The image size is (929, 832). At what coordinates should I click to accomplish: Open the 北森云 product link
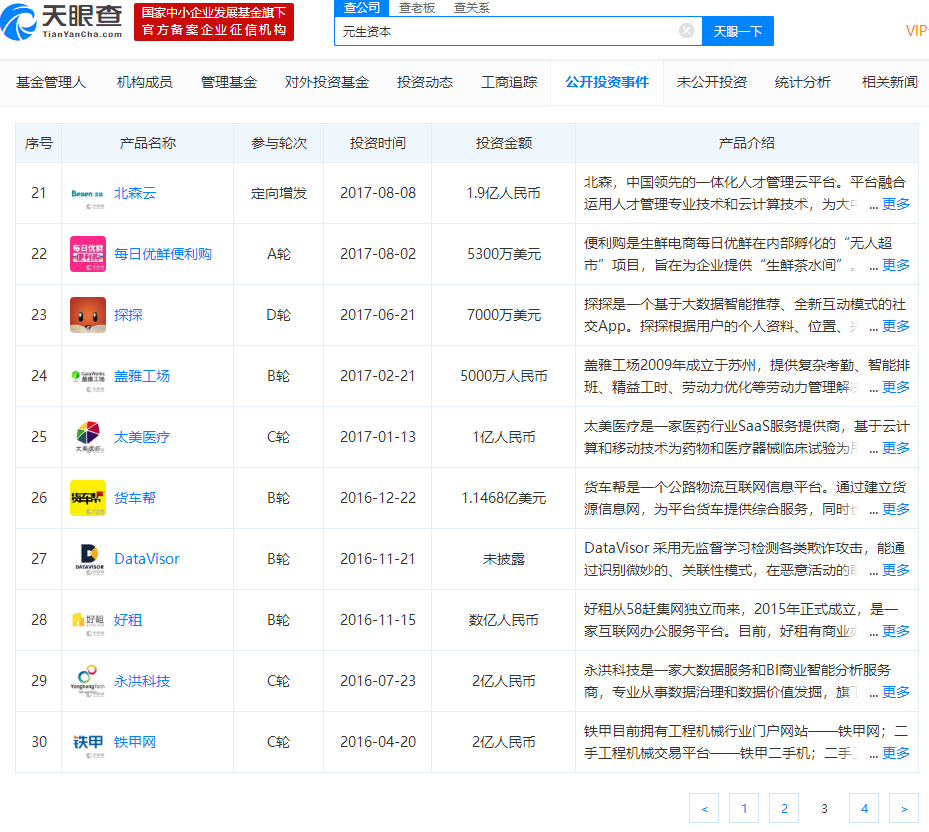pos(135,193)
